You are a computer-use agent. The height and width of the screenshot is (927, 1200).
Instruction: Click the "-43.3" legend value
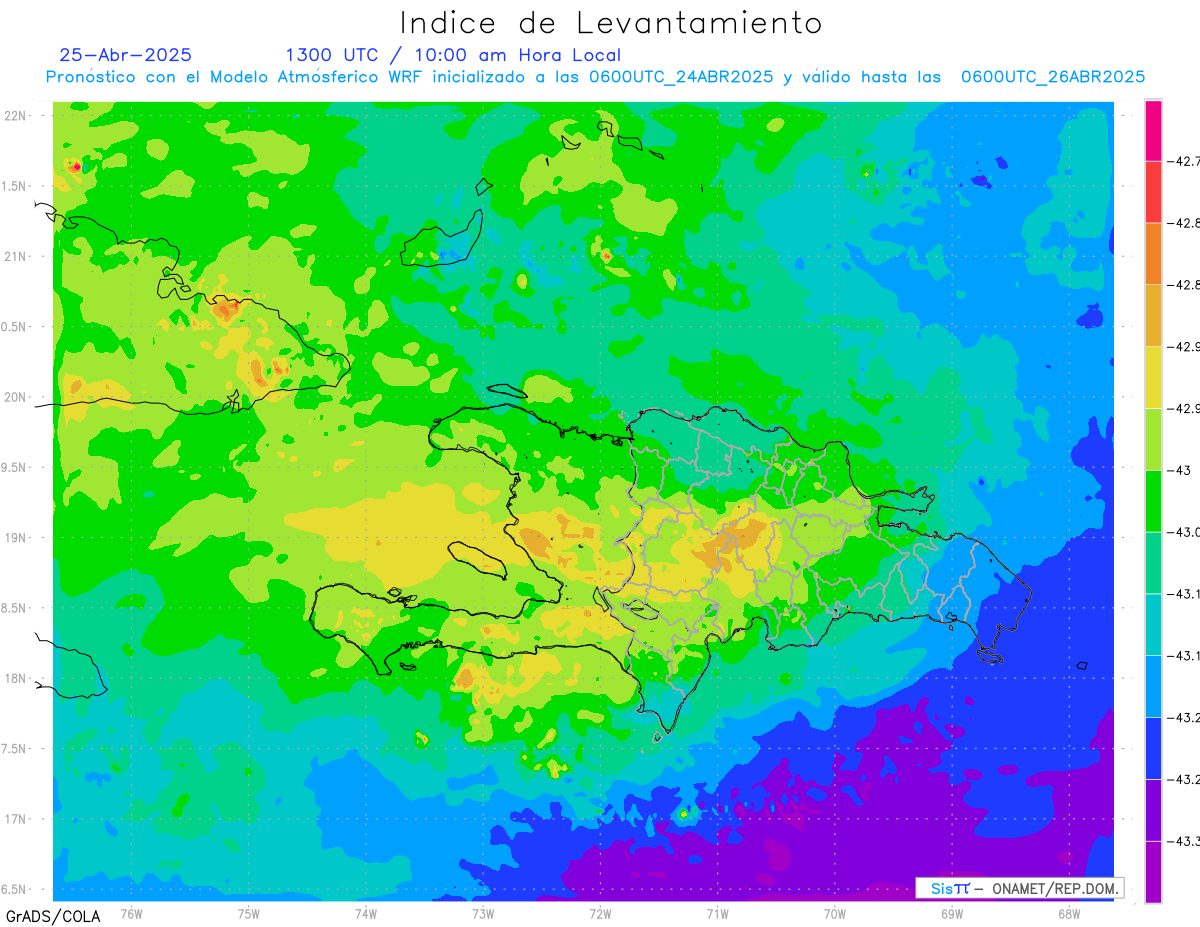tap(1184, 842)
